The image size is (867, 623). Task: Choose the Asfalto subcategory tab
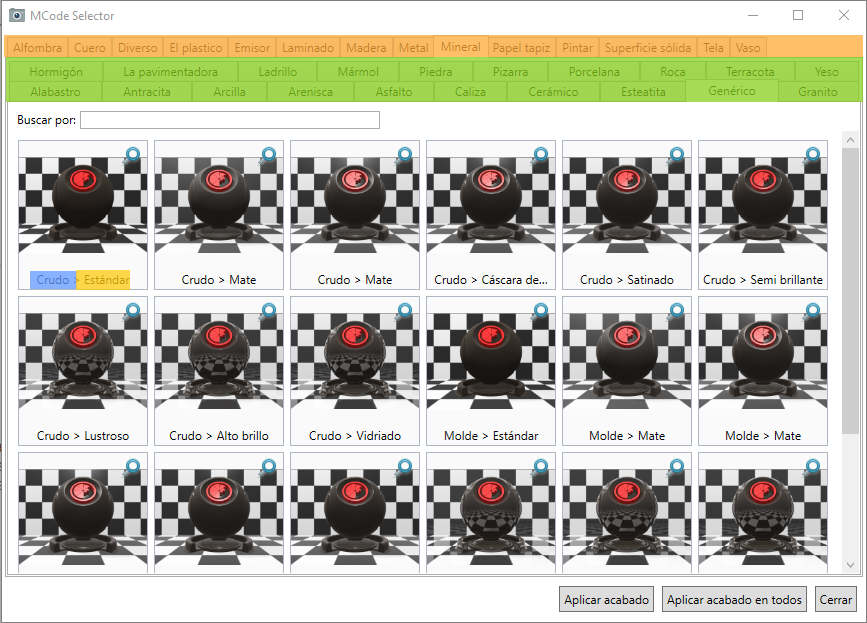click(394, 92)
